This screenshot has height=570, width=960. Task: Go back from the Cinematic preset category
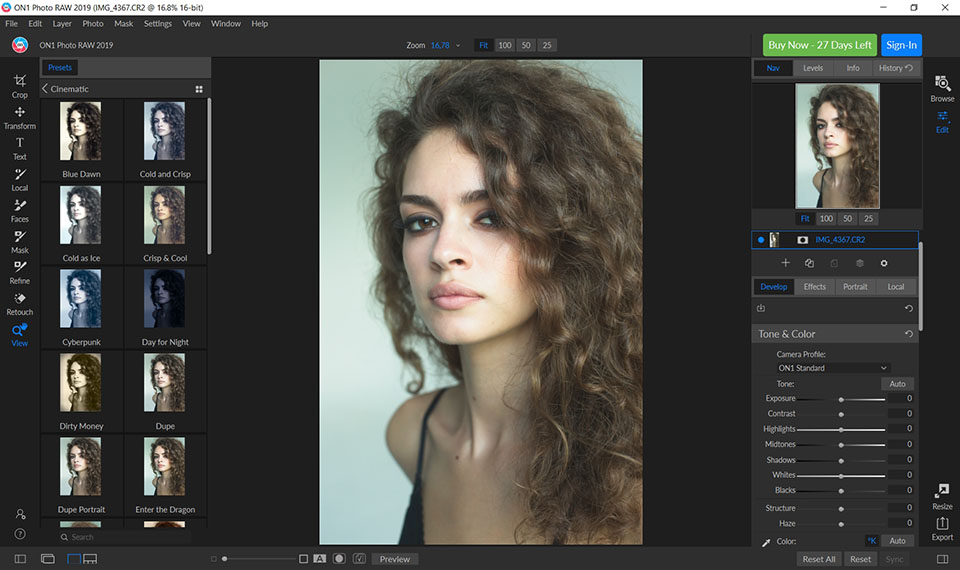pos(45,89)
